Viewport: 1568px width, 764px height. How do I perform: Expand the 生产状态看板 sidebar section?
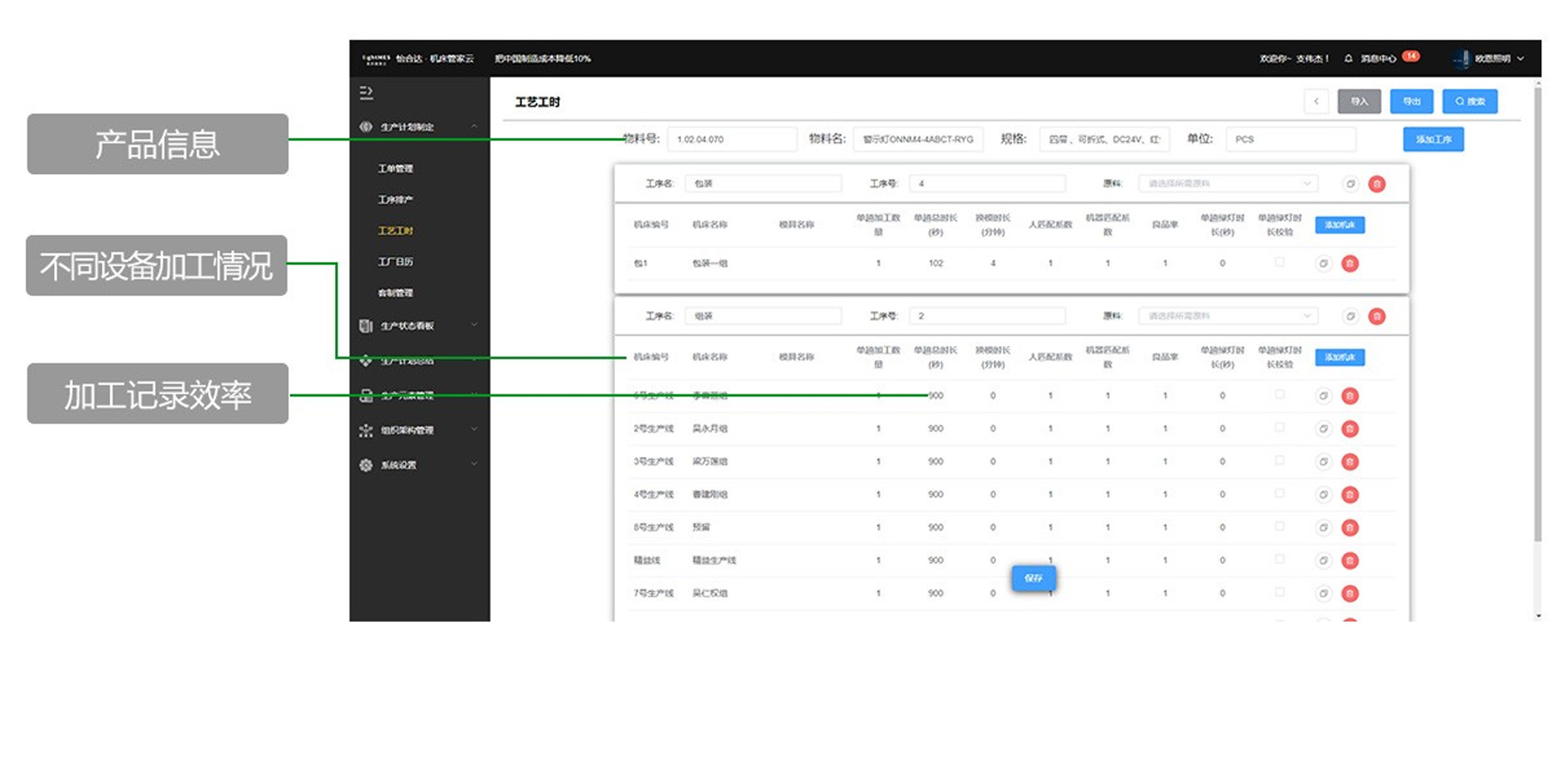[x=418, y=326]
